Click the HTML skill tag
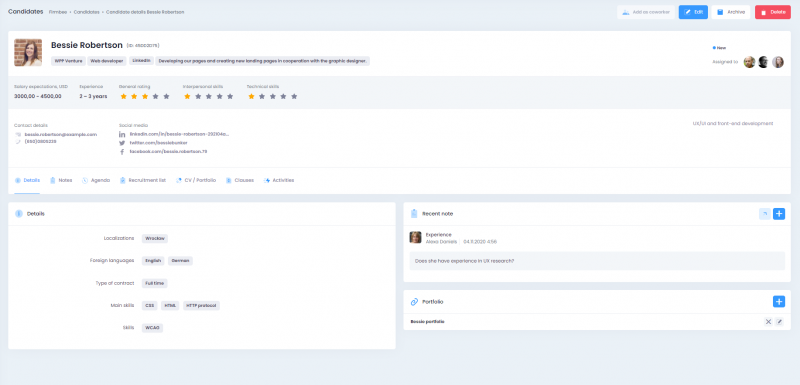800x385 pixels. (170, 305)
